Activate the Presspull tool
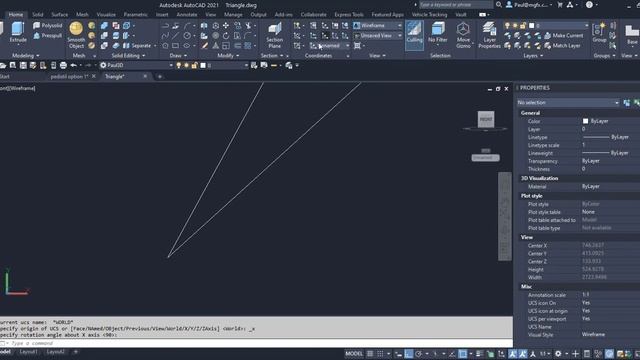The height and width of the screenshot is (360, 640). click(x=48, y=36)
